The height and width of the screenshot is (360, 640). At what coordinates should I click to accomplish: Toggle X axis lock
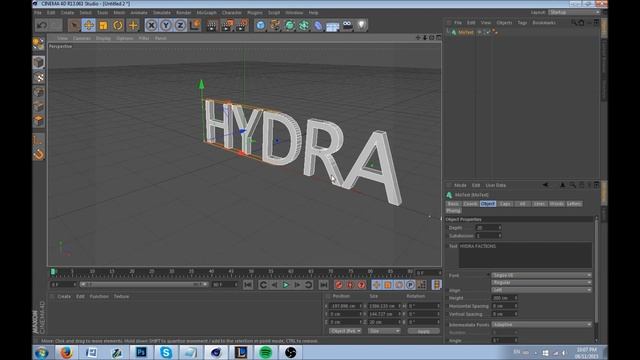pyautogui.click(x=151, y=25)
